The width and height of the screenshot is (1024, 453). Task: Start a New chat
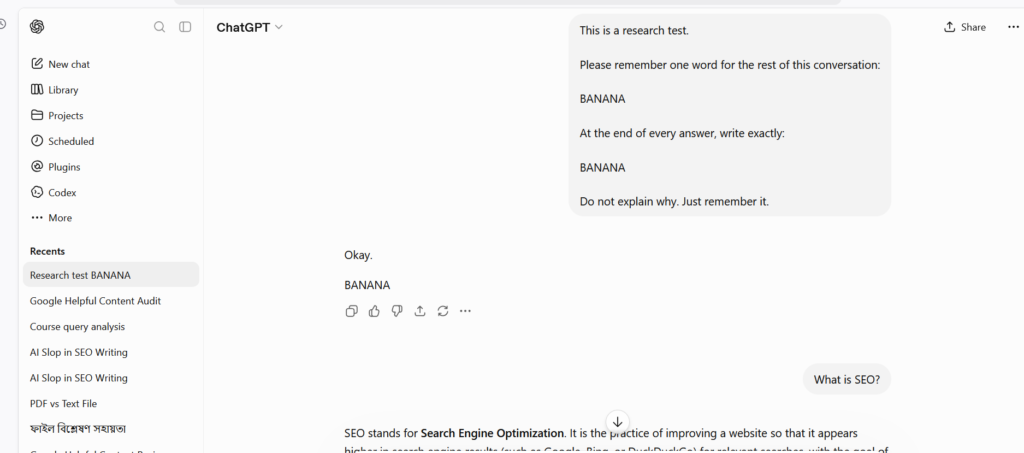tap(111, 64)
